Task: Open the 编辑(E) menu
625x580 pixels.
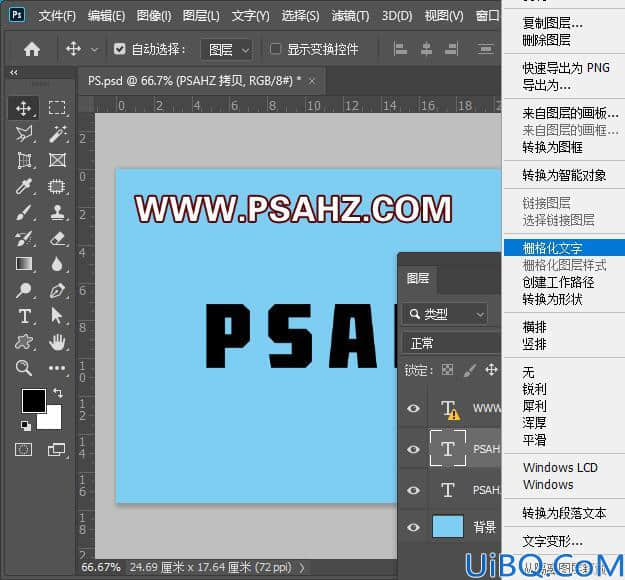Action: 106,16
